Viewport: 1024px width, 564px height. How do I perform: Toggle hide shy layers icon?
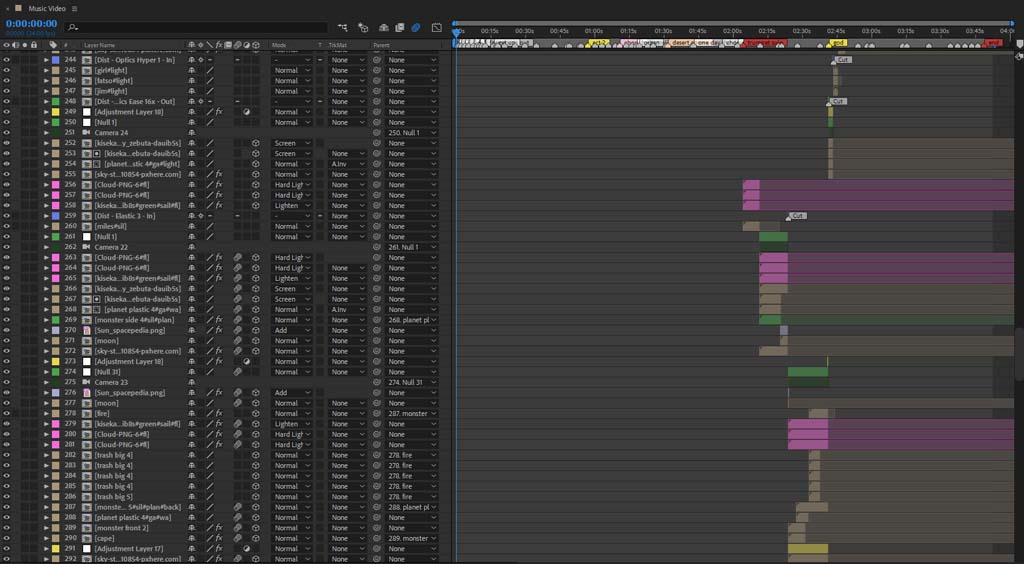[x=384, y=27]
